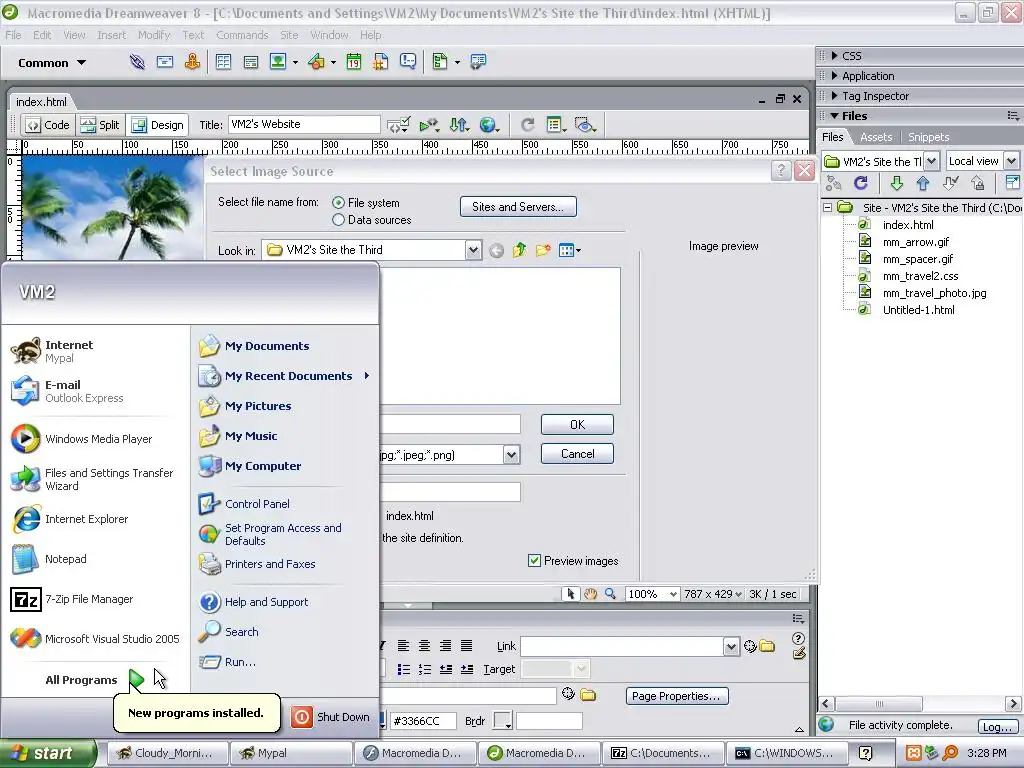Click the Hand tool in status bar
The height and width of the screenshot is (768, 1024).
(590, 594)
